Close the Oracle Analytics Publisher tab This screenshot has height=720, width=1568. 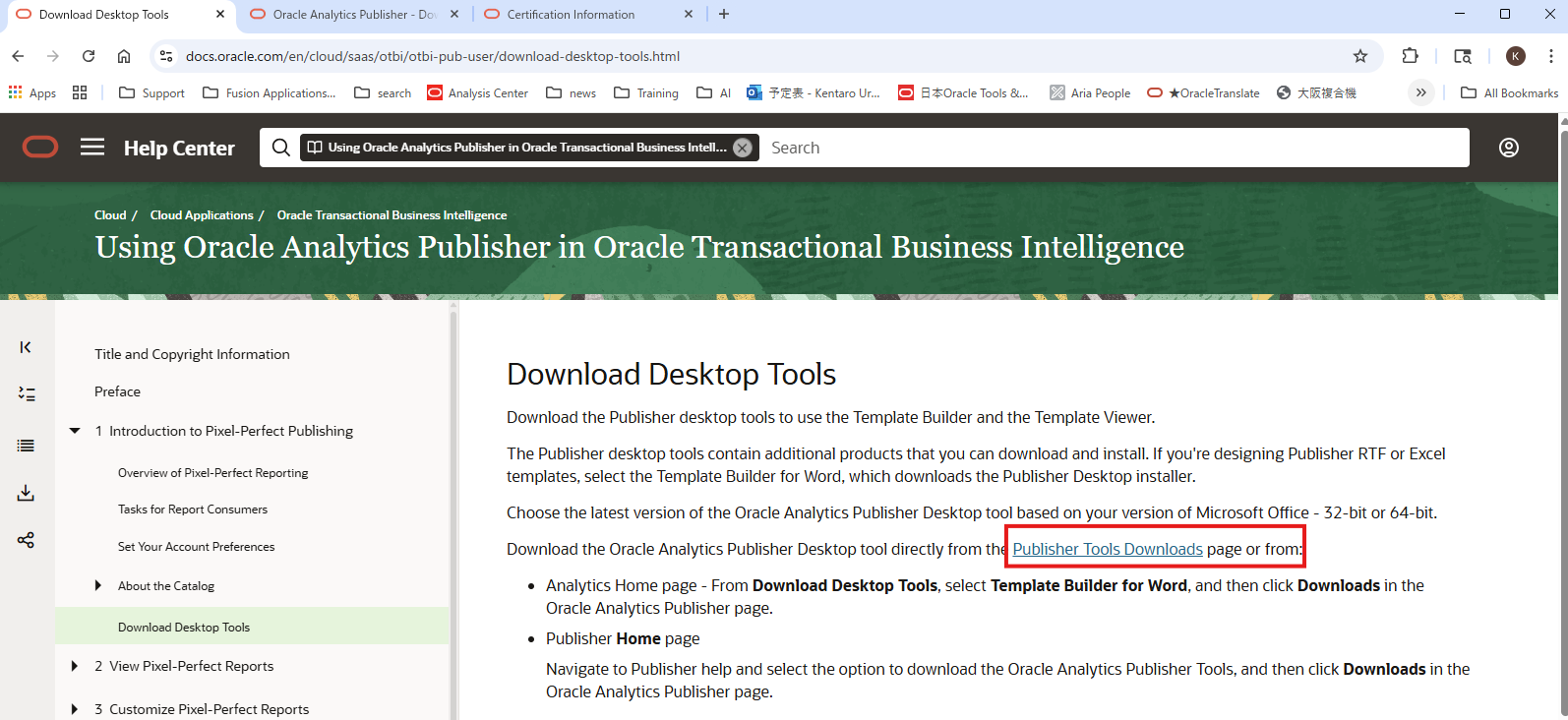tap(454, 14)
